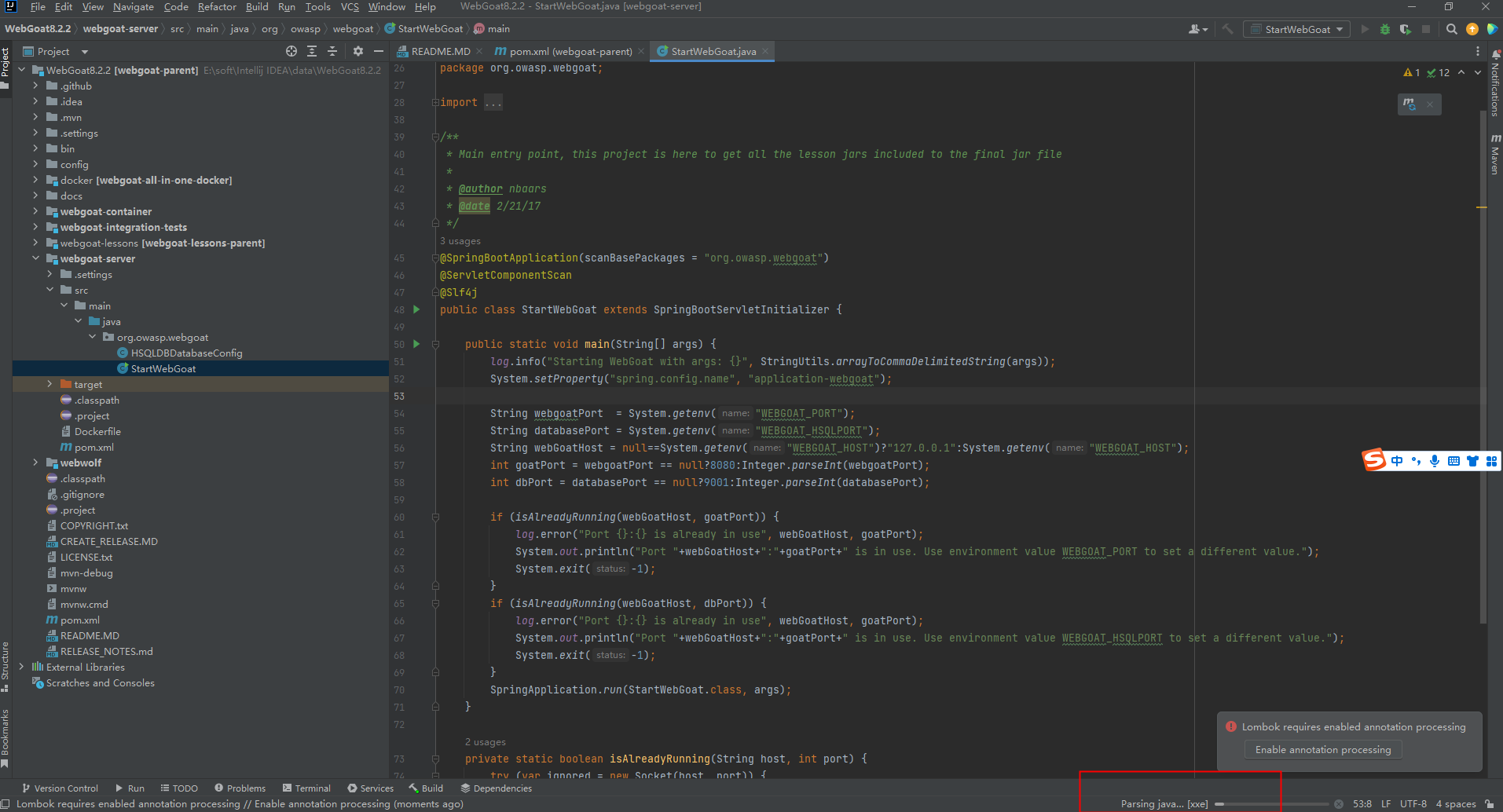This screenshot has width=1503, height=812.
Task: Open the Refactor menu
Action: [x=217, y=6]
